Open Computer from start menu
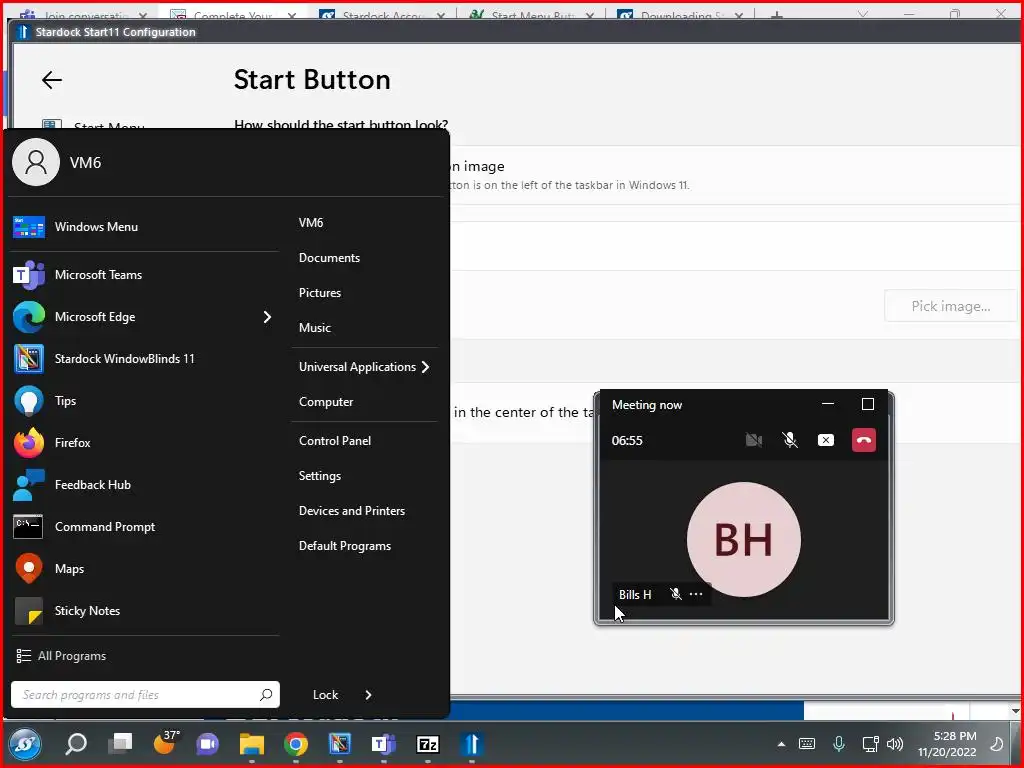This screenshot has height=768, width=1024. (x=326, y=402)
